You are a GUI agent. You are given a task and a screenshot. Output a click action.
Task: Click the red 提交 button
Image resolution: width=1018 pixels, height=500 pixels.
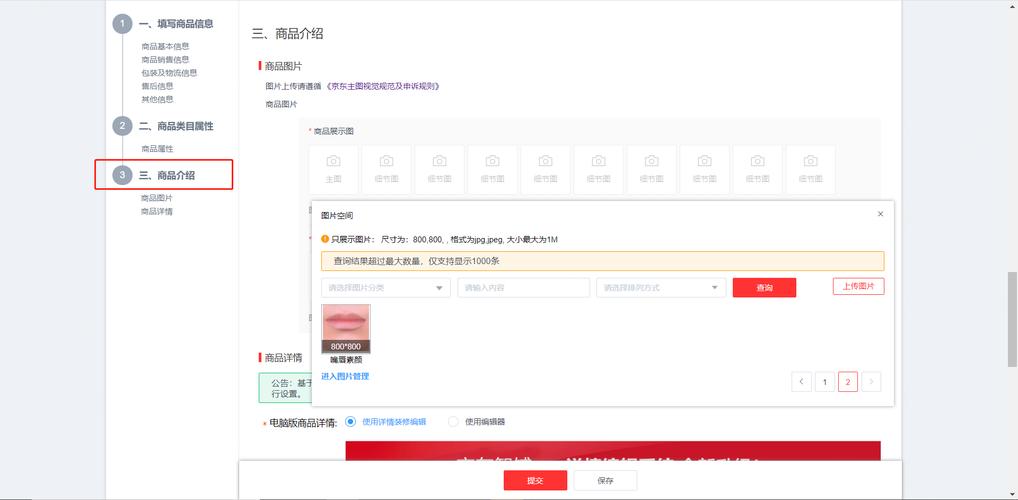(535, 481)
